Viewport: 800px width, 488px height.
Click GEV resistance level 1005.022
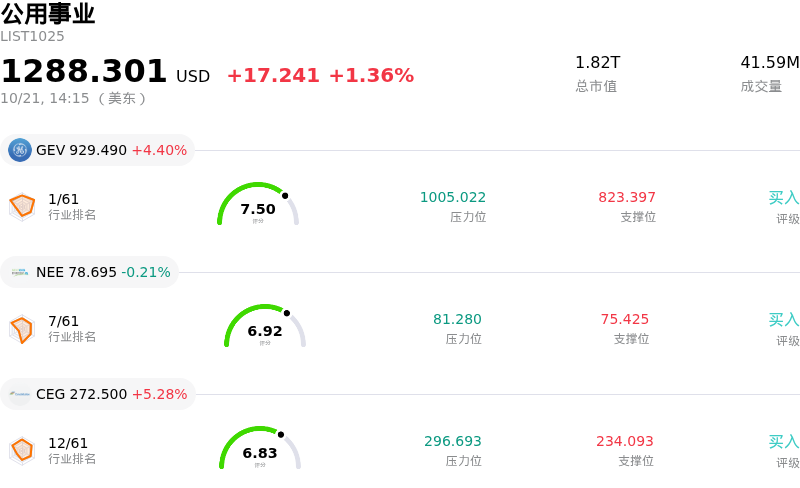(x=453, y=197)
